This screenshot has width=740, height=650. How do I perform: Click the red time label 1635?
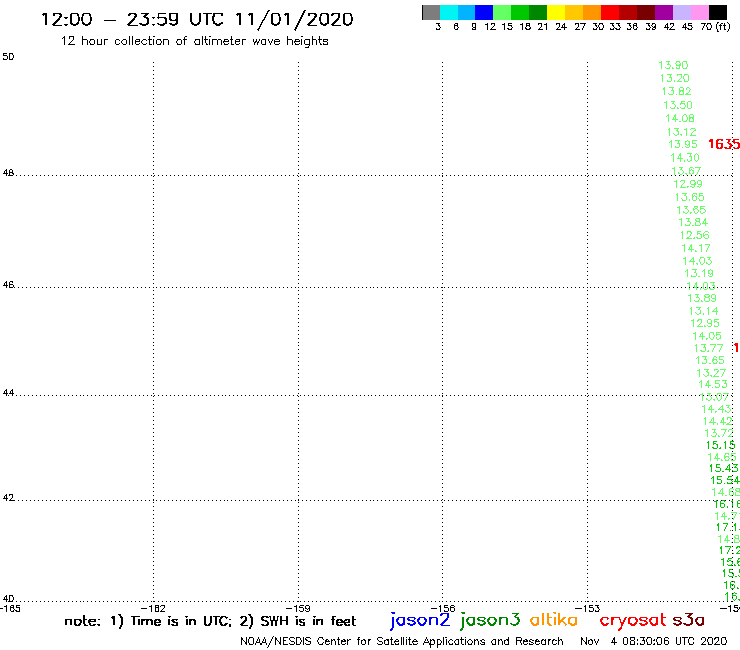724,144
